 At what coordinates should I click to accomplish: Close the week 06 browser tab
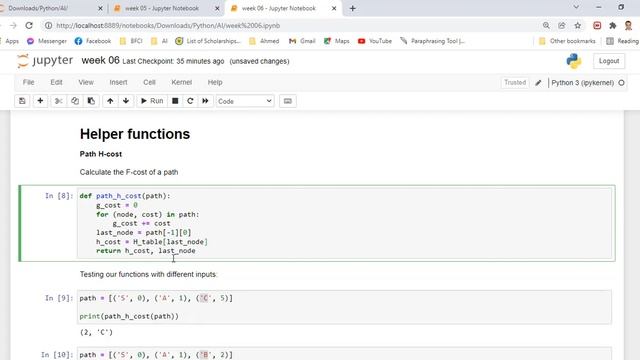(334, 8)
